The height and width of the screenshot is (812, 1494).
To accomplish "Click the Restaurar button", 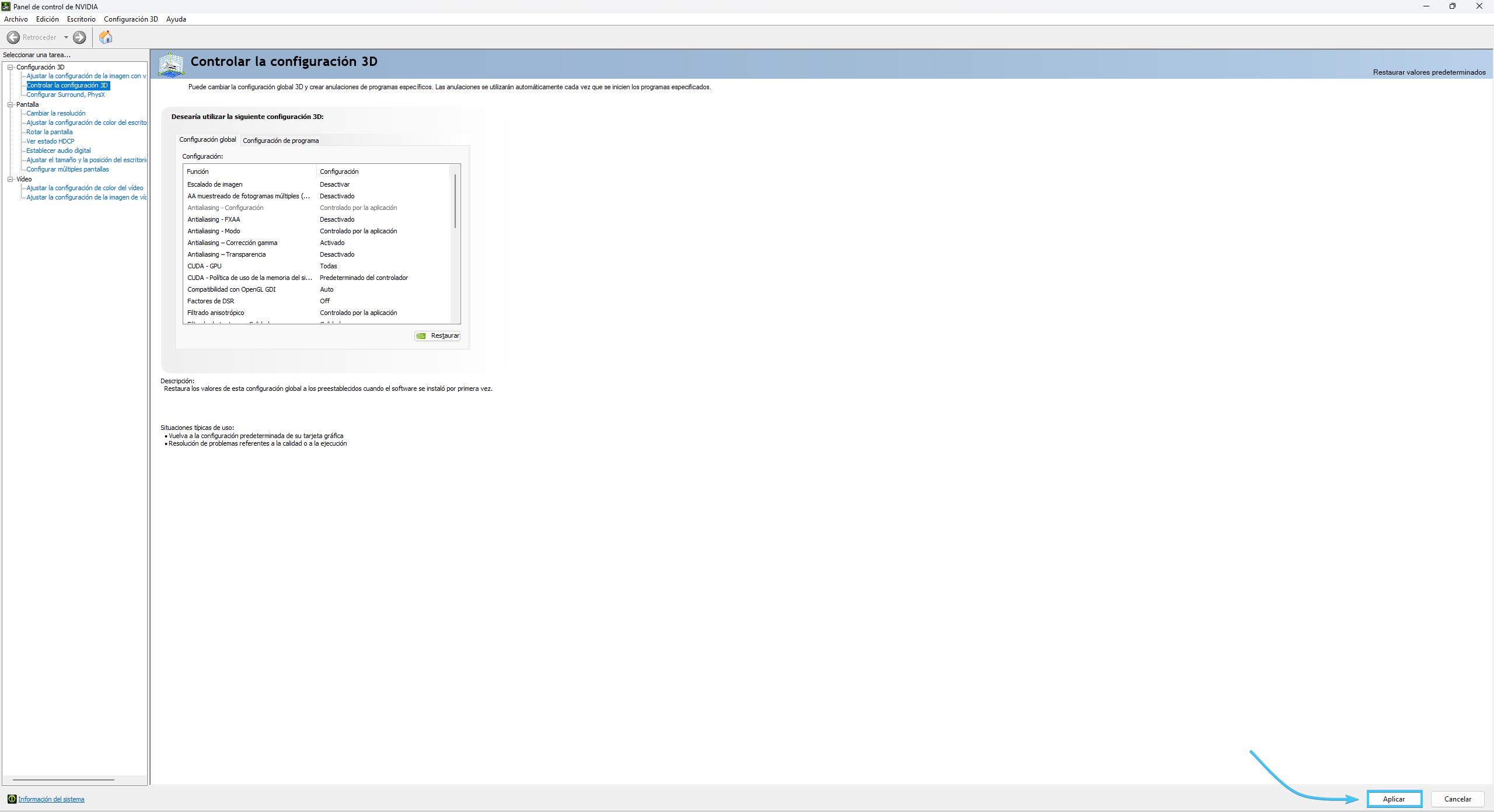I will 438,335.
